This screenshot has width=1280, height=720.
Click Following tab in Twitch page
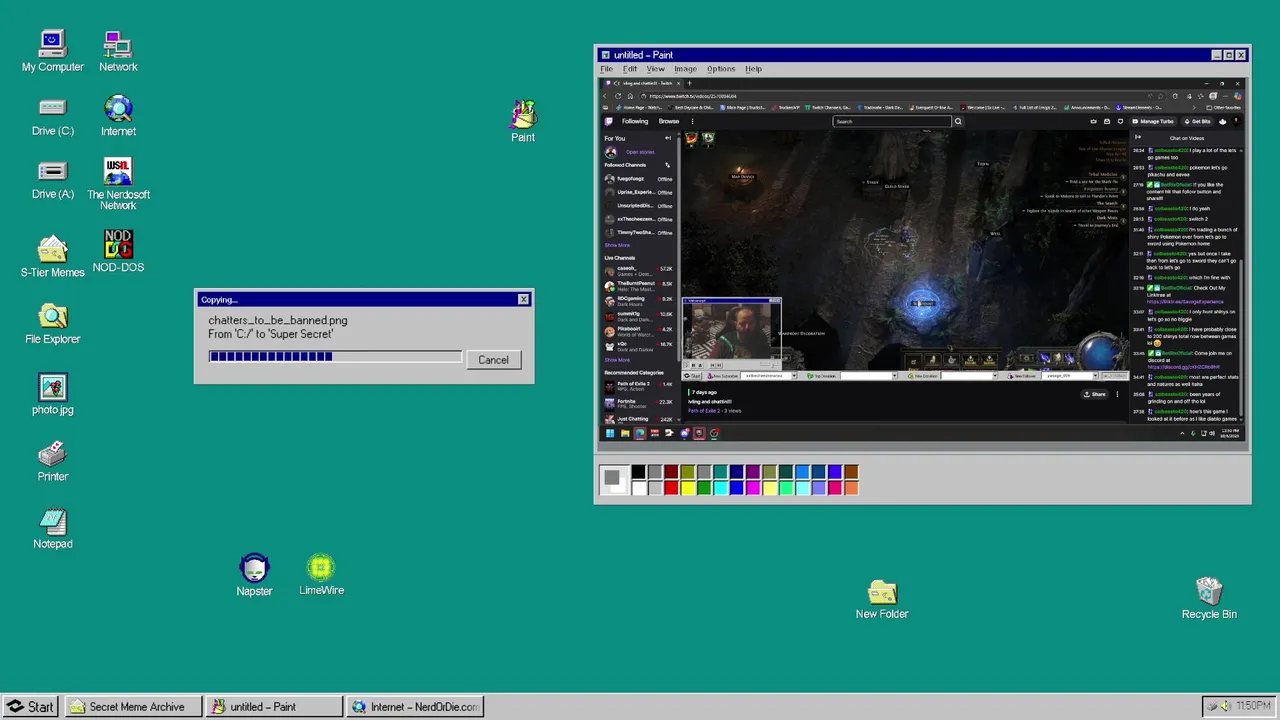(635, 121)
